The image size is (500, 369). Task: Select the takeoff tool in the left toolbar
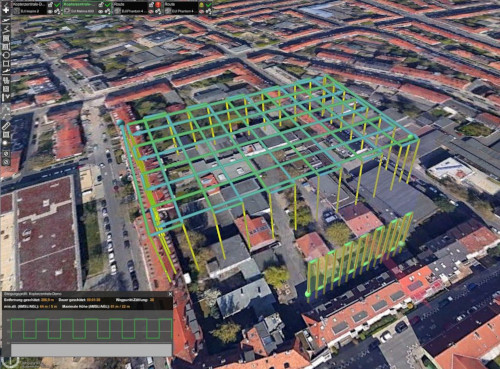6,21
